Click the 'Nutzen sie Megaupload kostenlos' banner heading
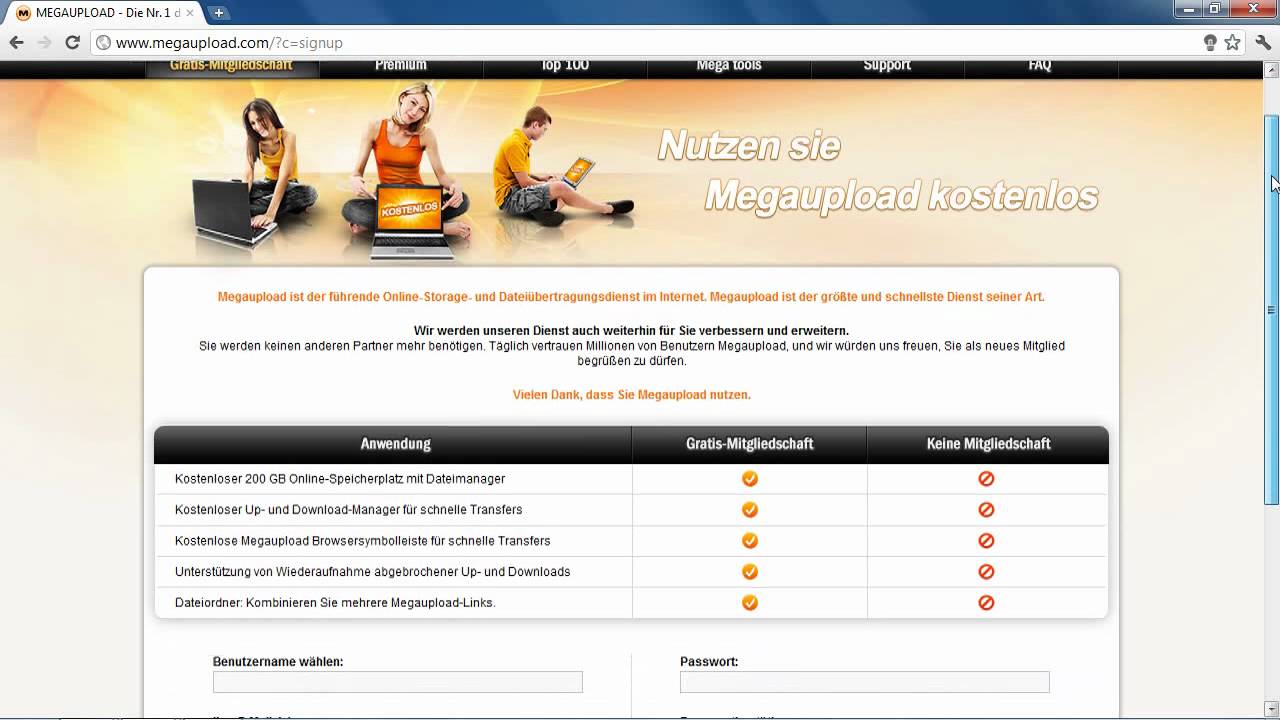The height and width of the screenshot is (720, 1280). coord(878,172)
